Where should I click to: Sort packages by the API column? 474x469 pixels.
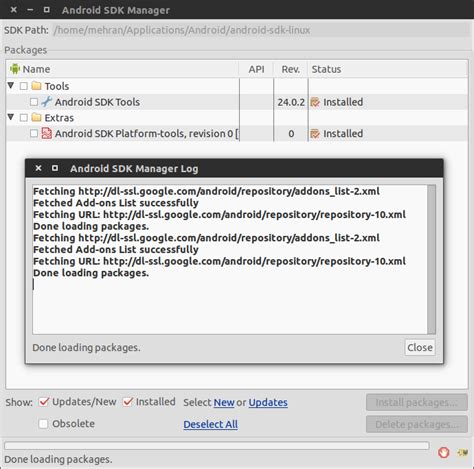[256, 69]
